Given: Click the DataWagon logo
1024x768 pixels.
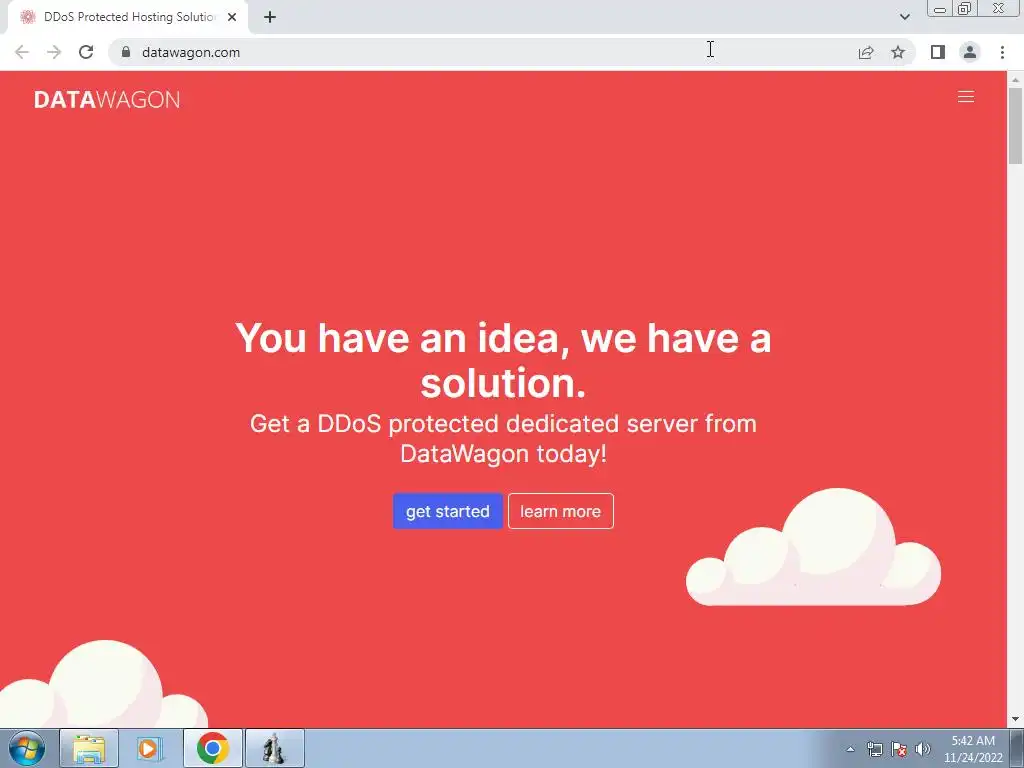Looking at the screenshot, I should 107,99.
